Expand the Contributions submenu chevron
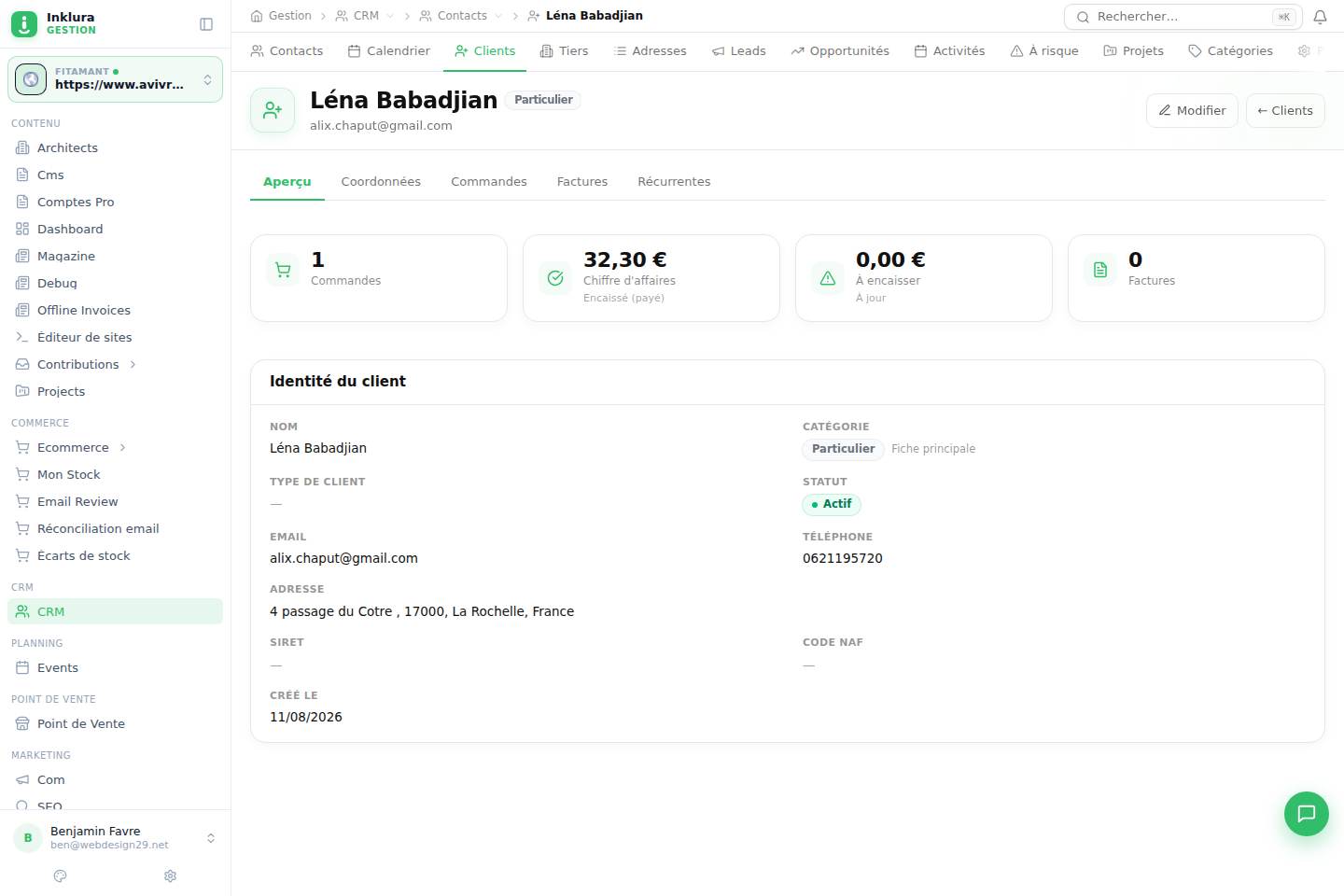Image resolution: width=1344 pixels, height=896 pixels. point(133,364)
